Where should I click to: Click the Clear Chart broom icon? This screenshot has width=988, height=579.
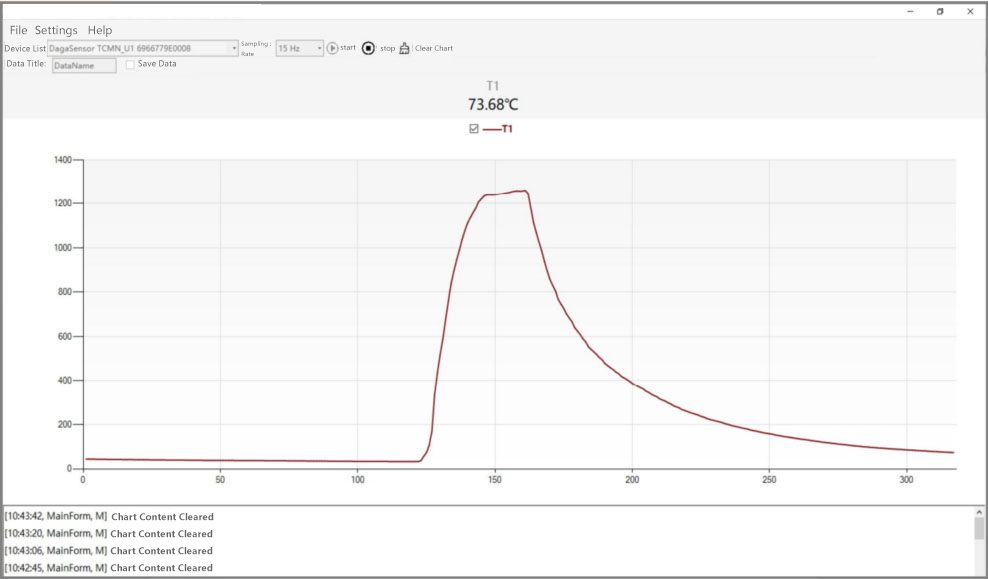point(405,48)
